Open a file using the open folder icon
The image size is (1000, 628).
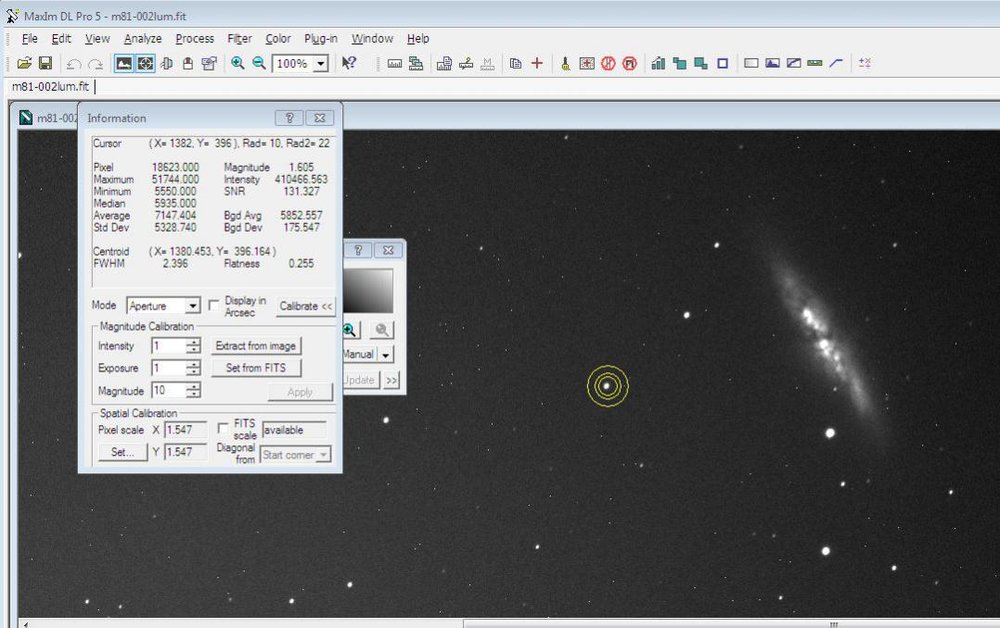point(24,62)
